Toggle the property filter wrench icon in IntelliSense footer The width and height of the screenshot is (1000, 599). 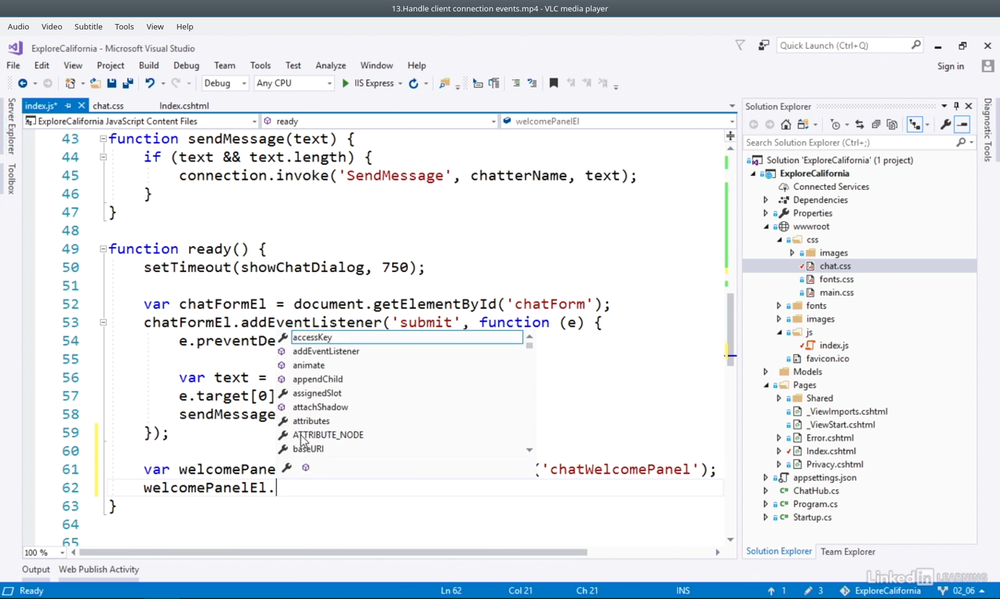(288, 468)
